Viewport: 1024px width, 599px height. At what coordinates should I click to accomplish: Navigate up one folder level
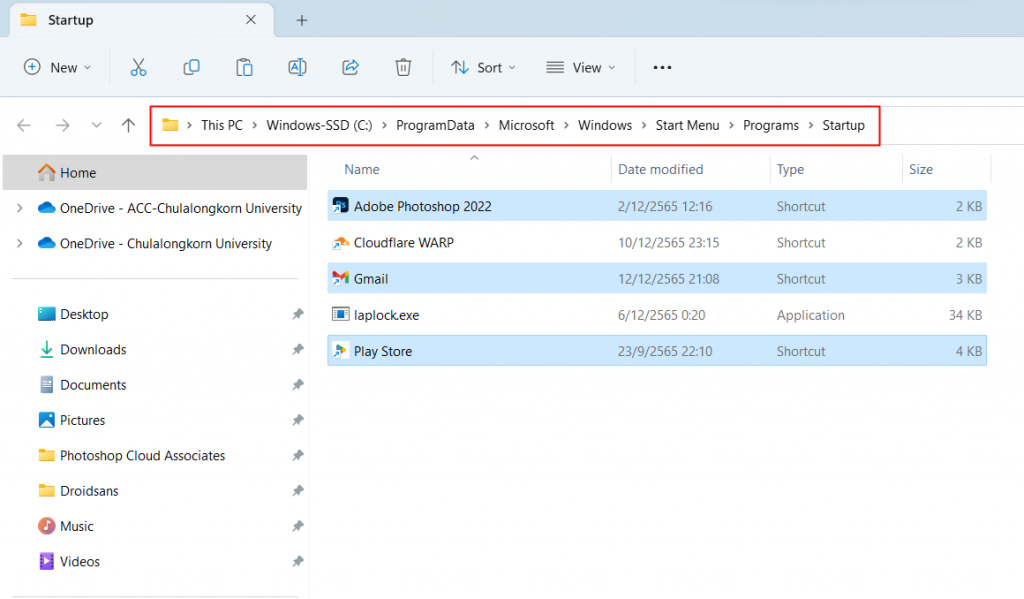click(x=128, y=125)
